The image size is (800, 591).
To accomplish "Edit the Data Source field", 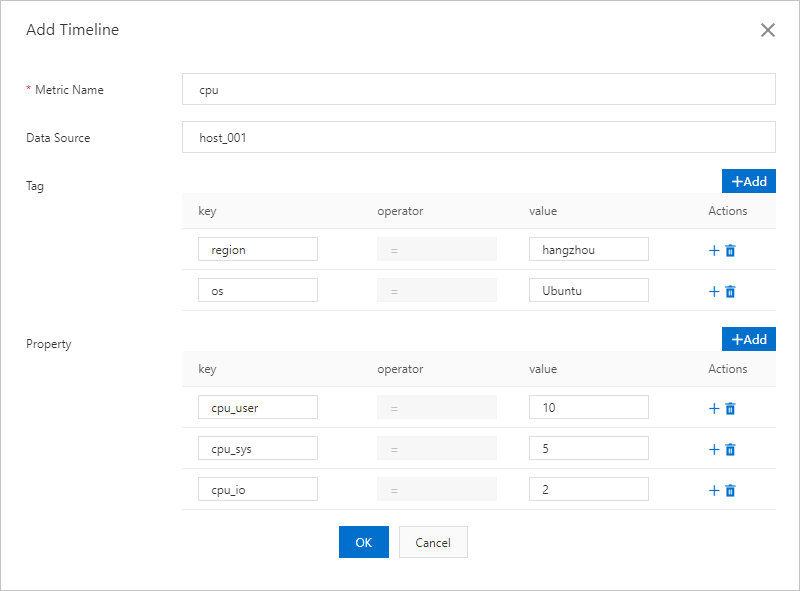I will click(x=479, y=138).
